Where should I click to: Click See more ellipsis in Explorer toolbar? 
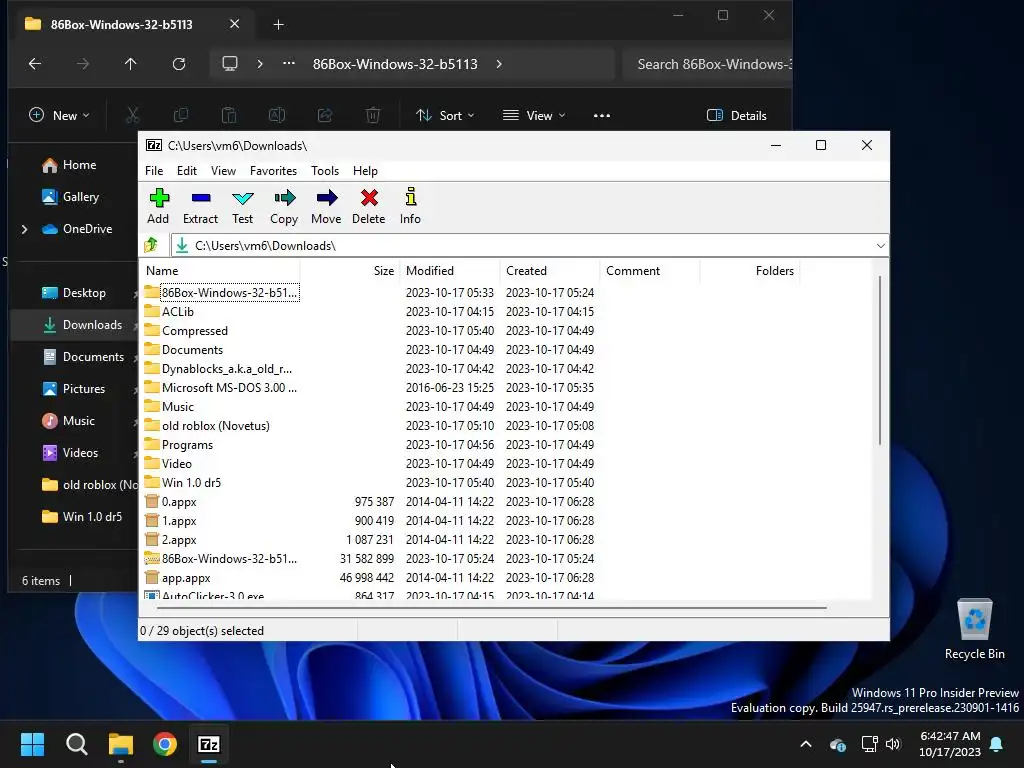pyautogui.click(x=601, y=116)
